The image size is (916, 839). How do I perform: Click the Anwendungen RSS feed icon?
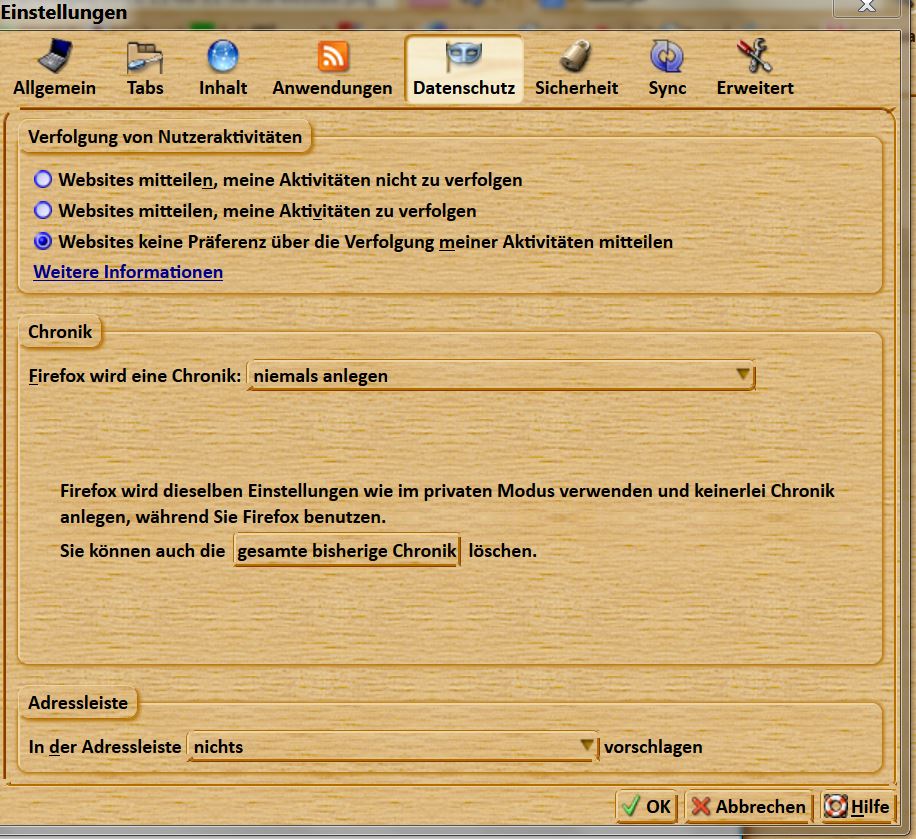click(332, 56)
